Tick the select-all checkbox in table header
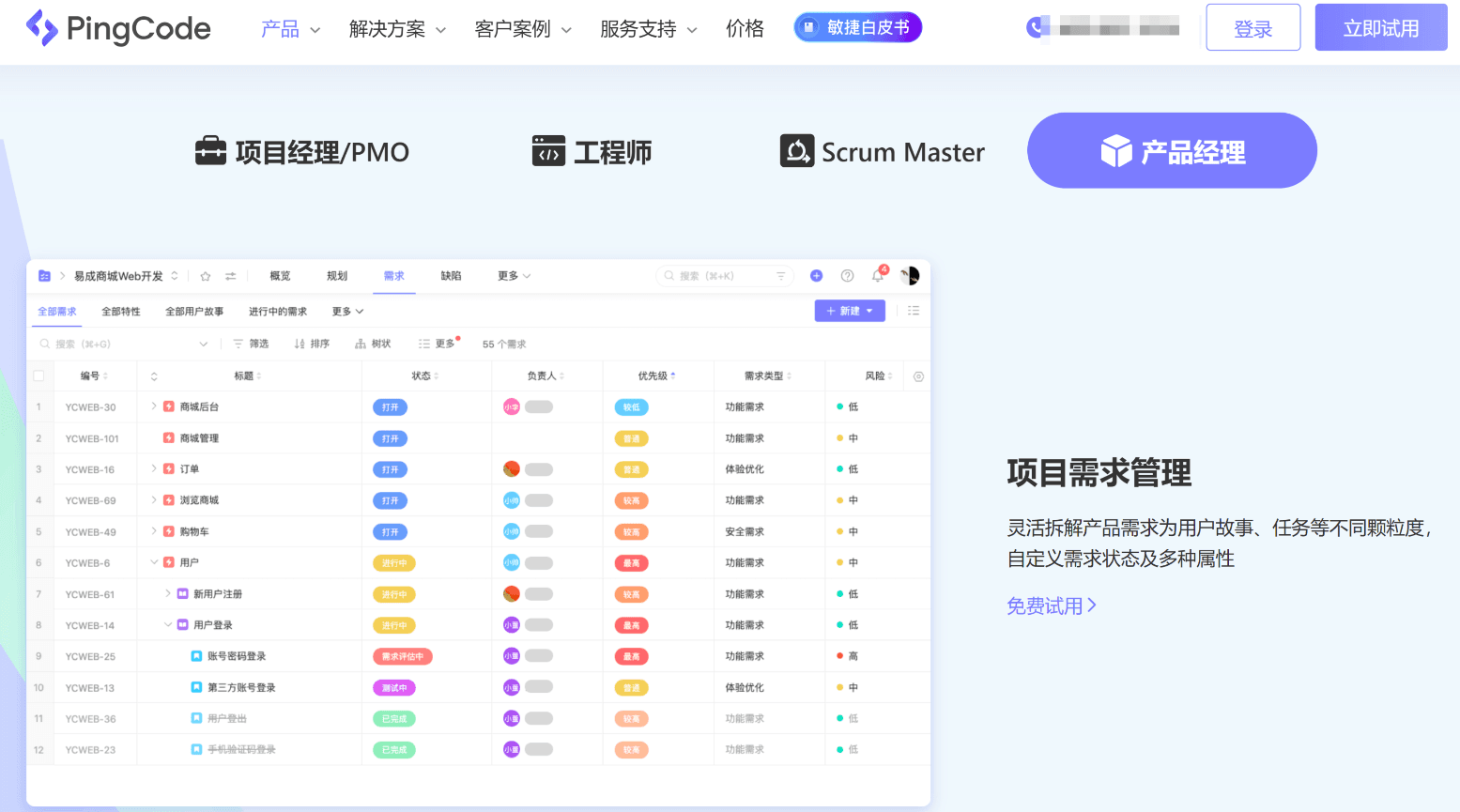Viewport: 1460px width, 812px height. pyautogui.click(x=38, y=376)
